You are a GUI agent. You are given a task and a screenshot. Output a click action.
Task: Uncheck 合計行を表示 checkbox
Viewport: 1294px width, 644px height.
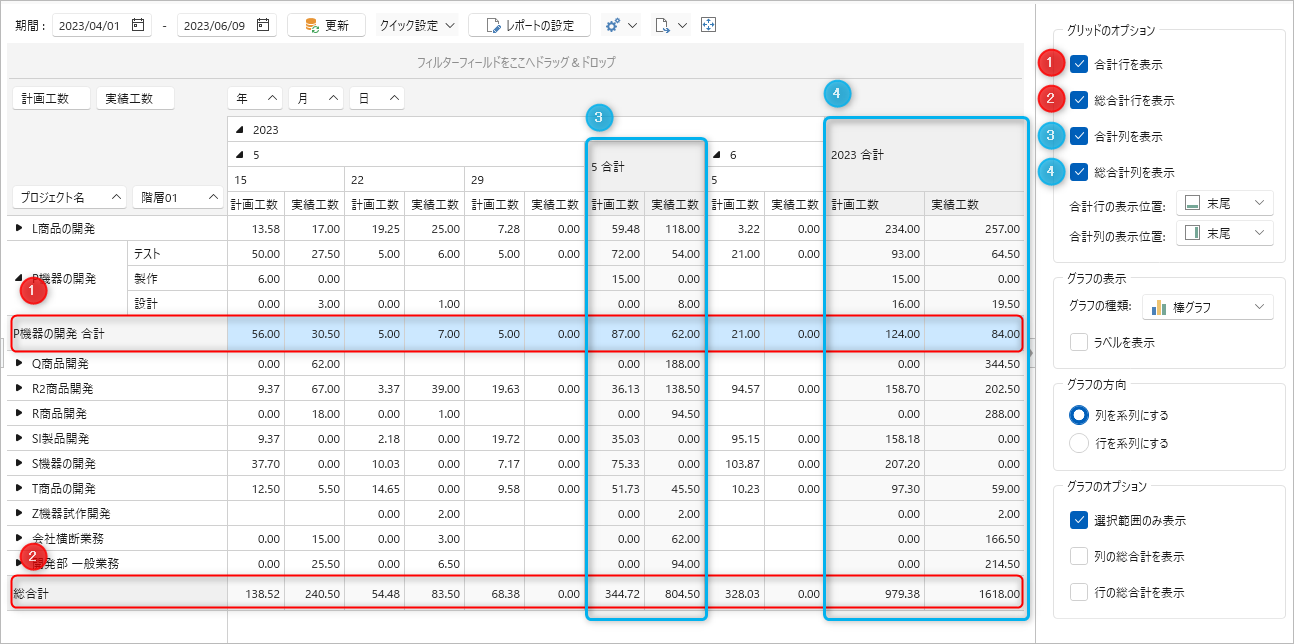tap(1079, 64)
